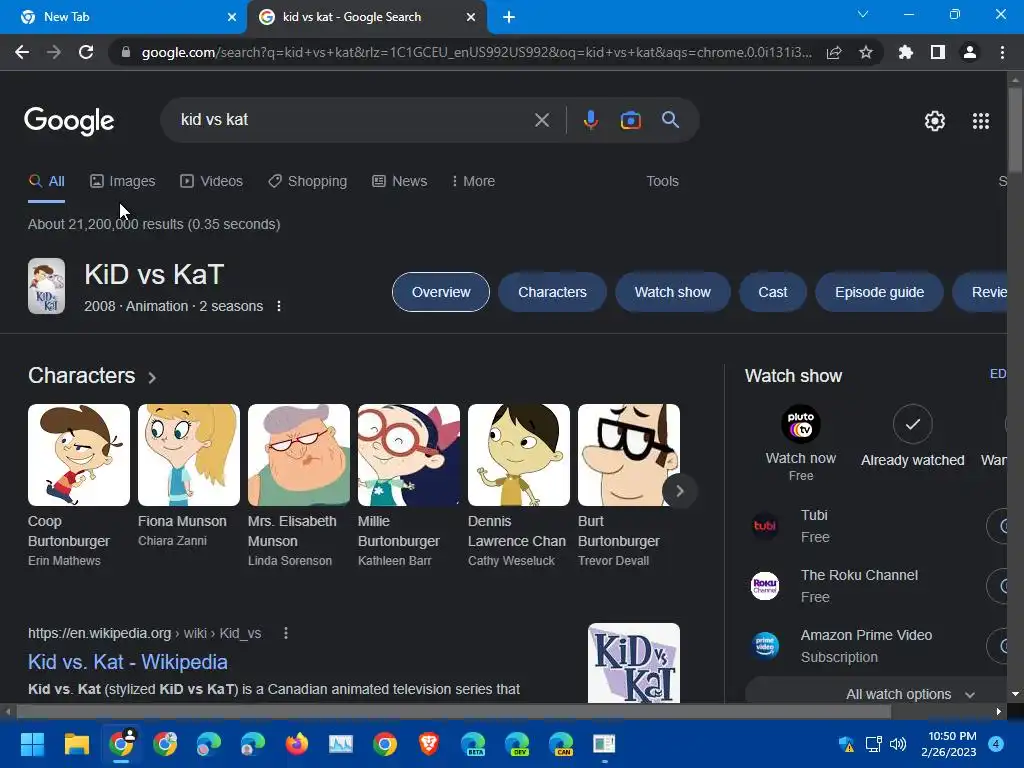Click the Google logo
This screenshot has width=1024, height=768.
[x=69, y=121]
